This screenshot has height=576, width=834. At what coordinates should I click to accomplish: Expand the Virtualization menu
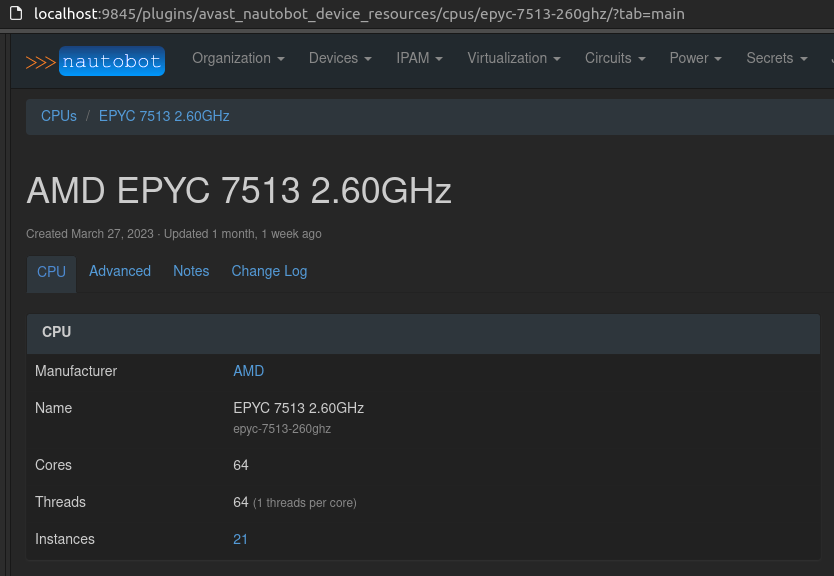(514, 58)
